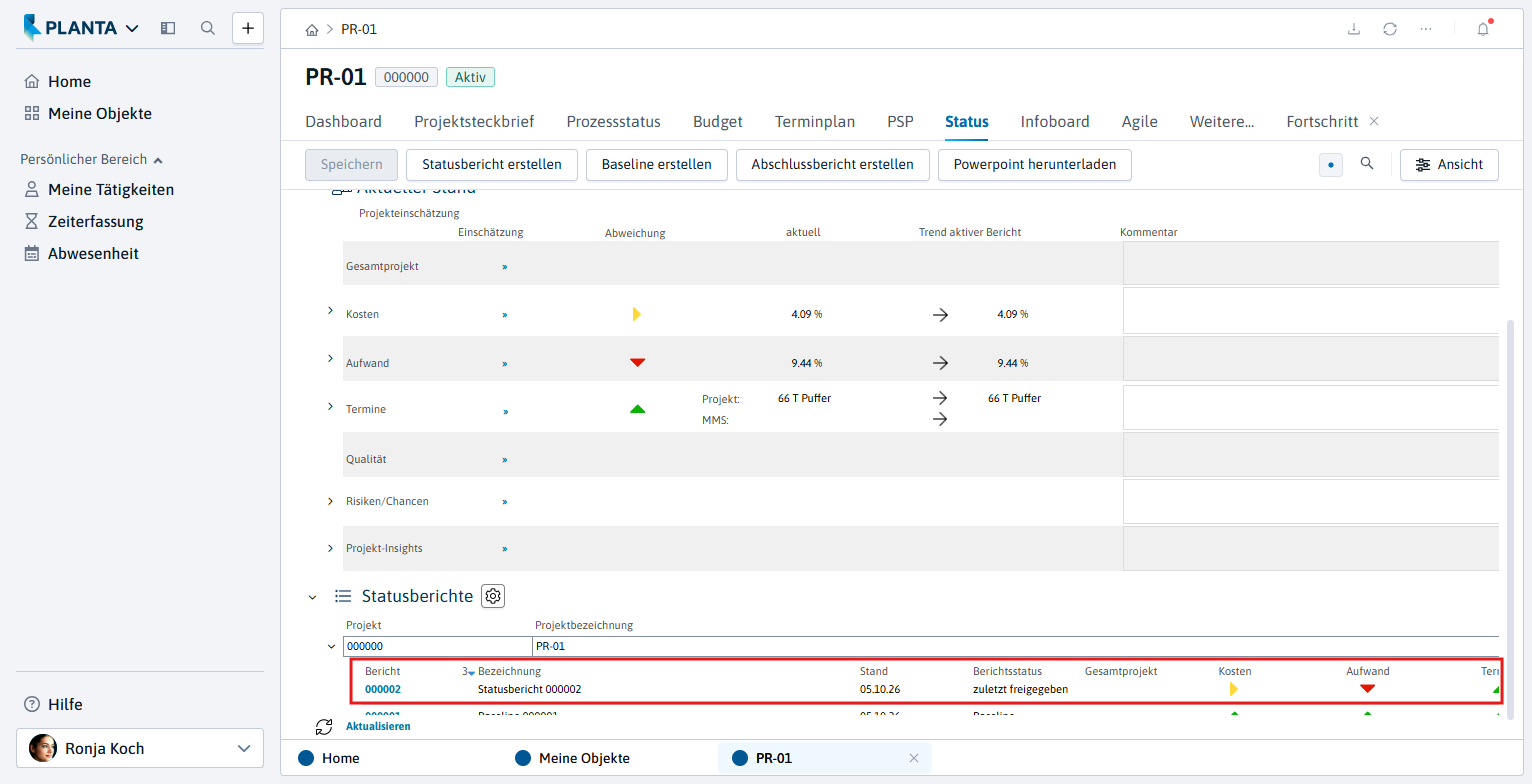
Task: Expand the Termine row
Action: 330,406
